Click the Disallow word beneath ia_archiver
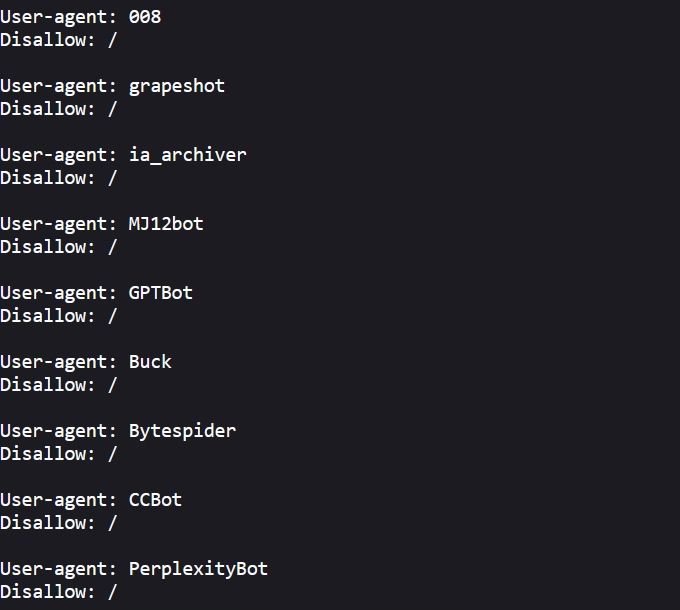Viewport: 680px width, 610px height. 43,178
